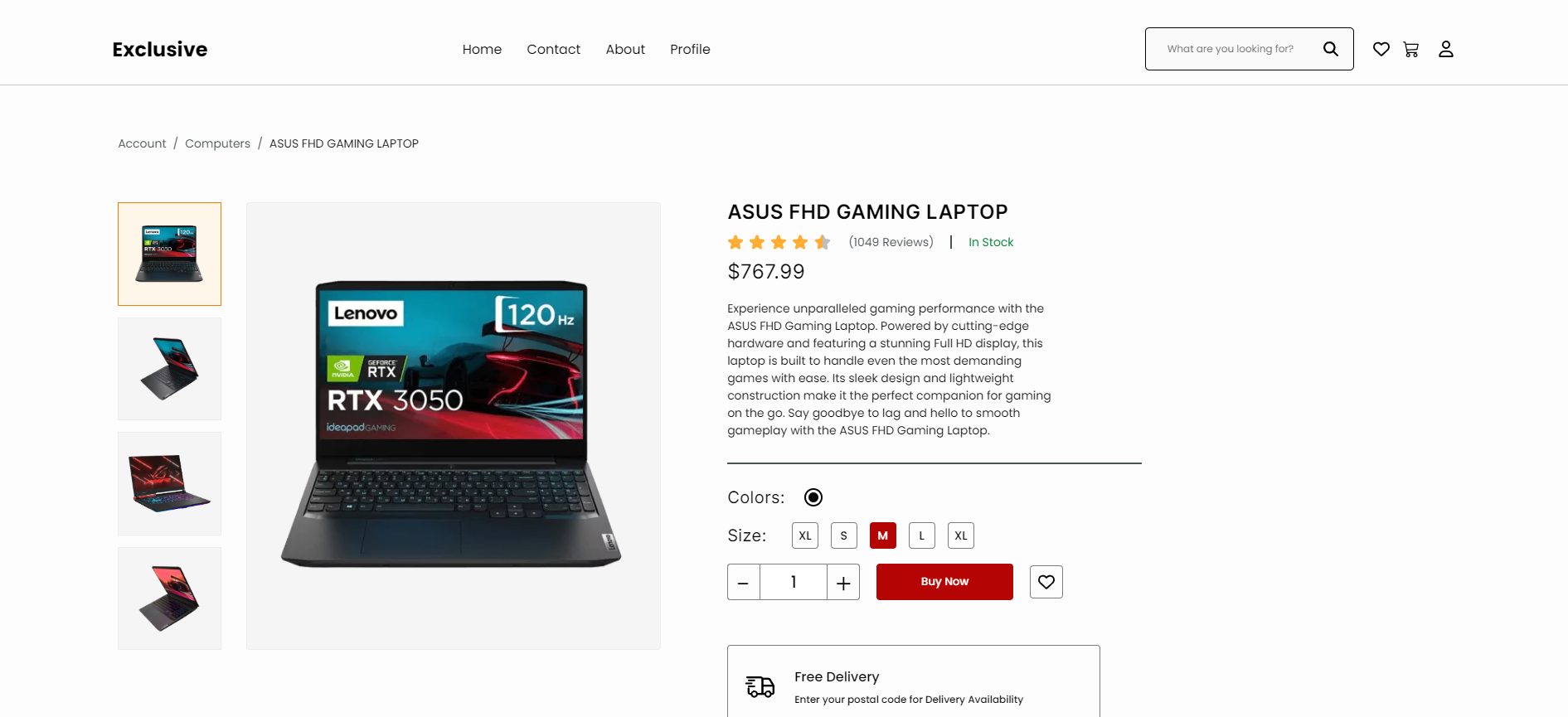The height and width of the screenshot is (717, 1568).
Task: Focus the 'What are you looking for?' search field
Action: [x=1231, y=49]
